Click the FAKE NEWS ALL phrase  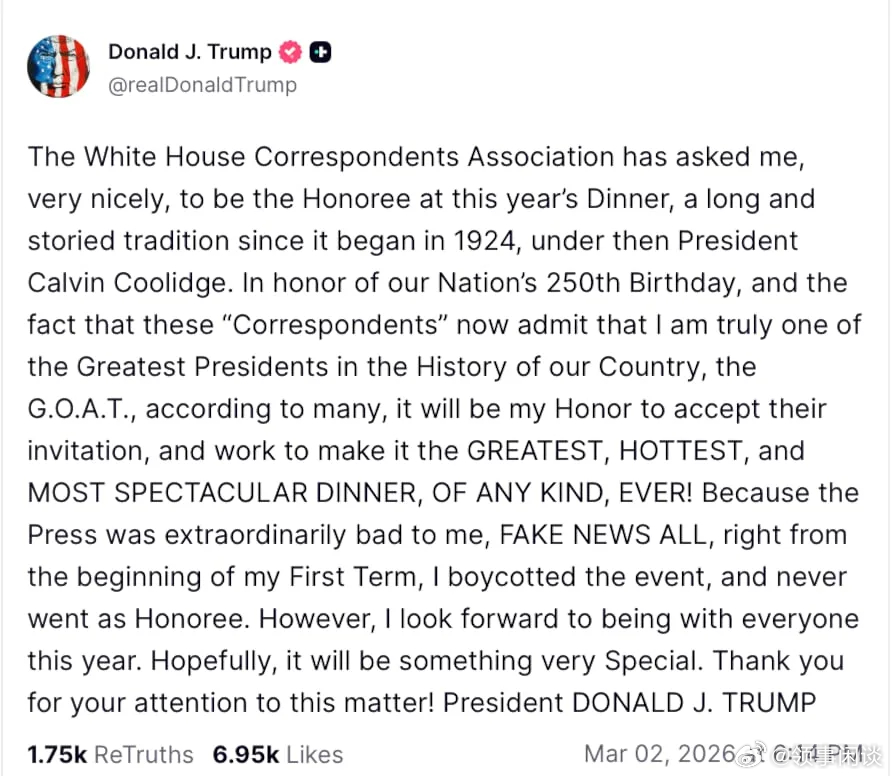602,535
